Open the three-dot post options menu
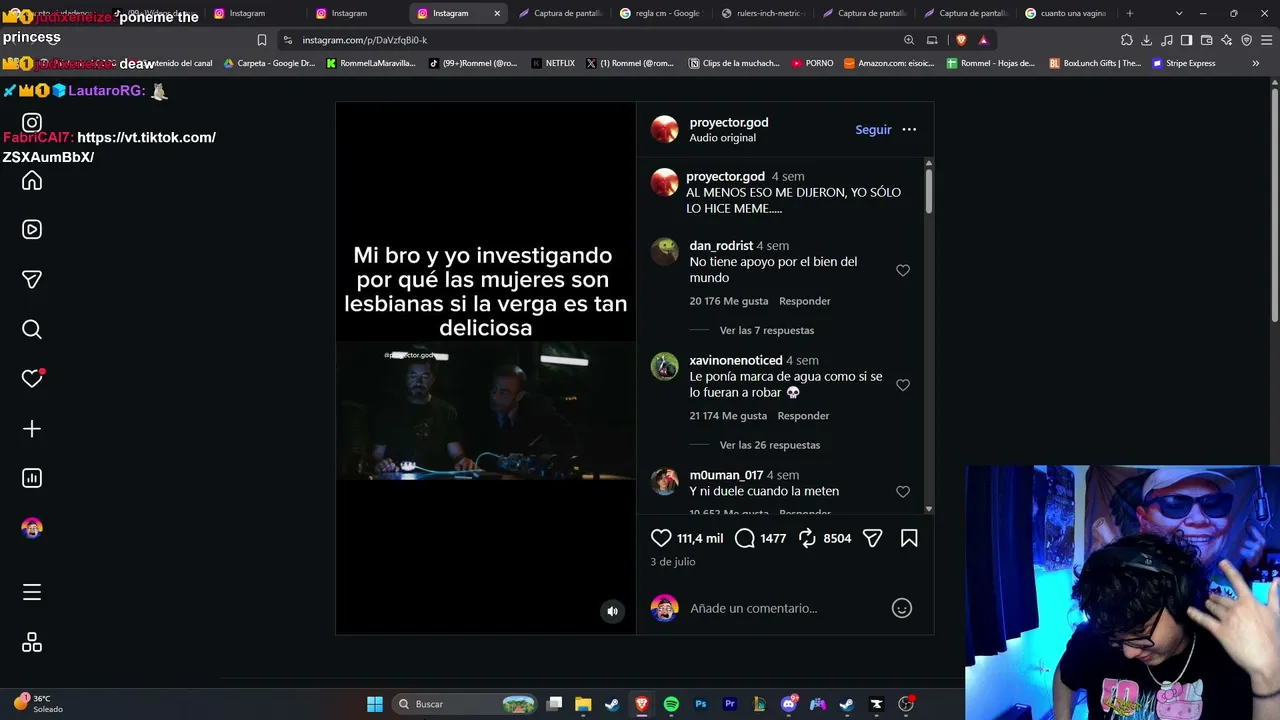 [909, 129]
